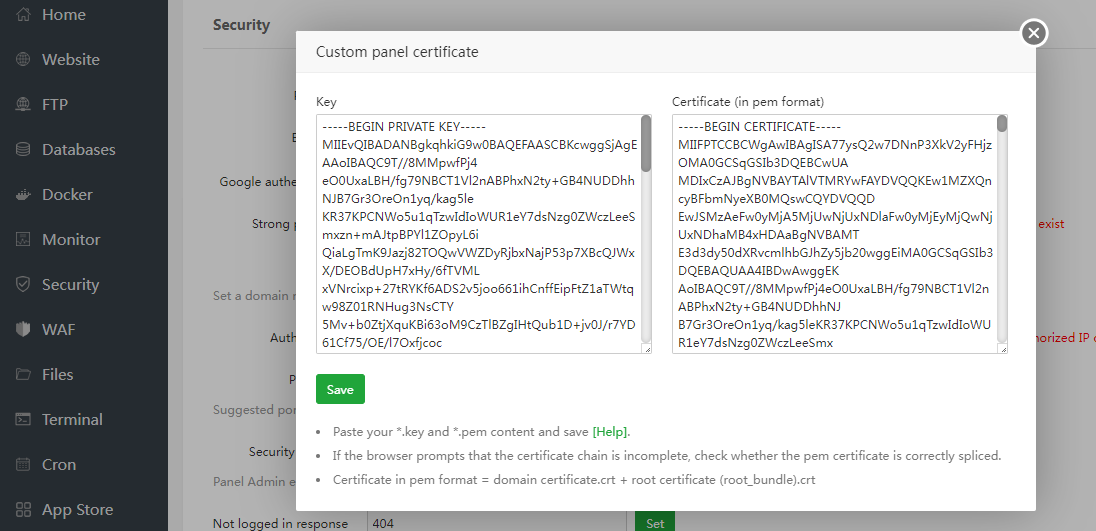Save the custom panel certificate

340,389
